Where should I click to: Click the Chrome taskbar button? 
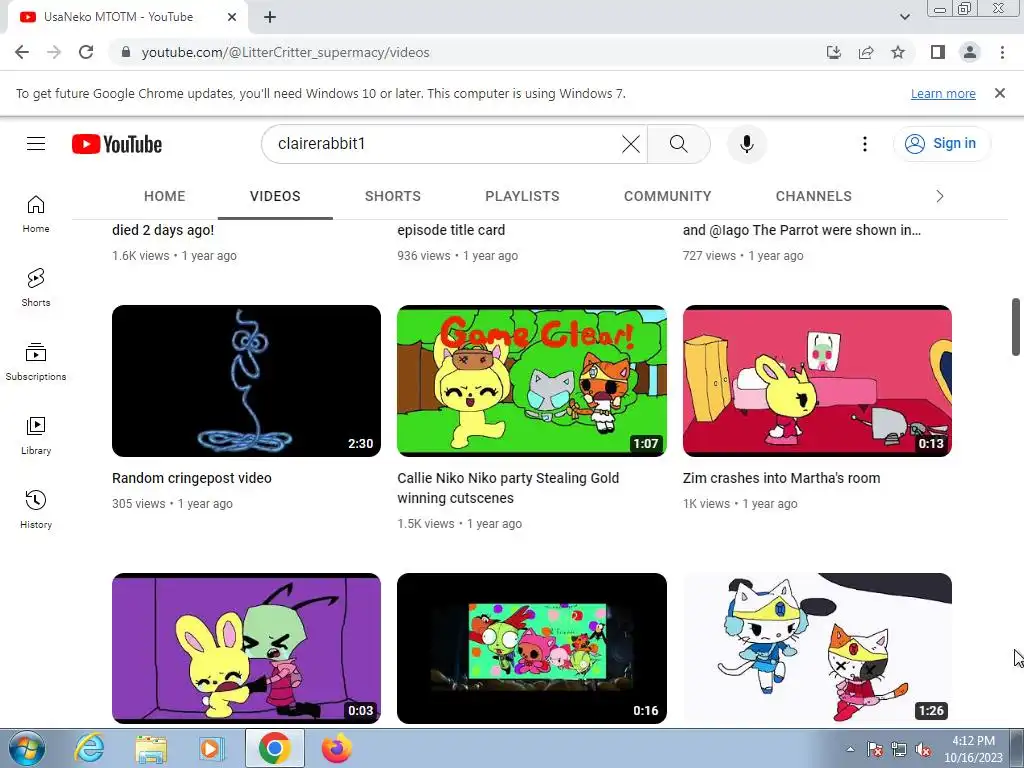(275, 748)
